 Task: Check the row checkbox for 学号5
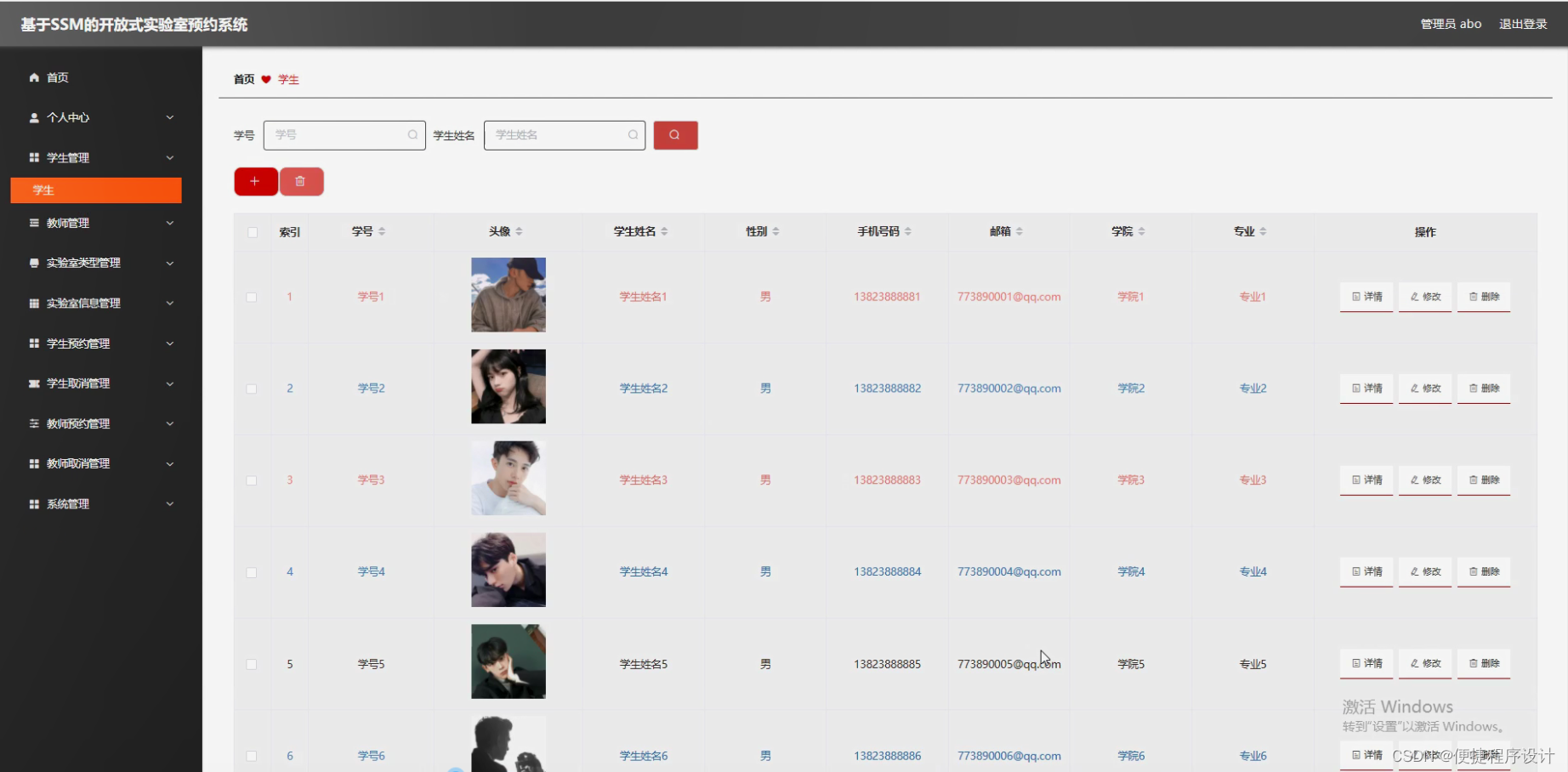click(252, 665)
